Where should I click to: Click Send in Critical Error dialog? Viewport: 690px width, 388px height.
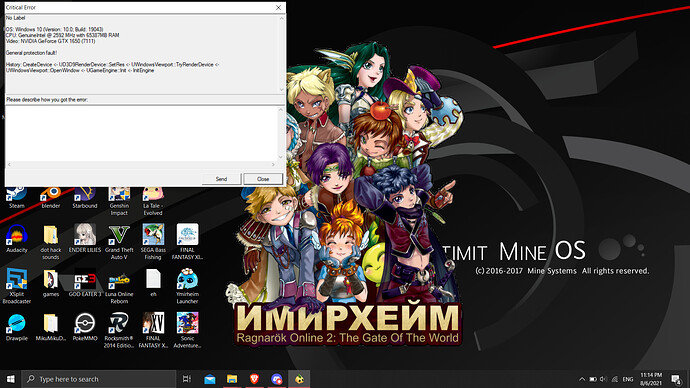[x=221, y=179]
